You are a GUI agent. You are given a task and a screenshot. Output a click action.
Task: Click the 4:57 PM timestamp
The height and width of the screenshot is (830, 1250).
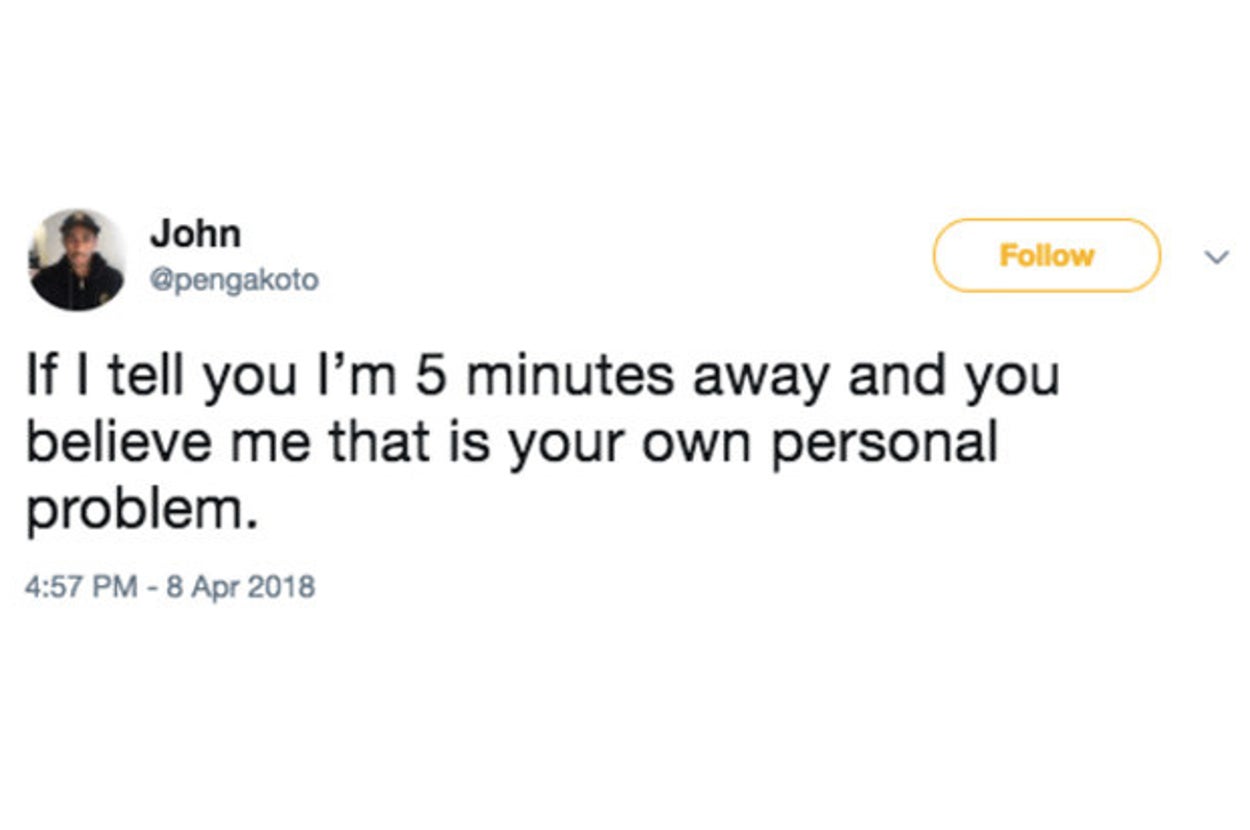82,585
